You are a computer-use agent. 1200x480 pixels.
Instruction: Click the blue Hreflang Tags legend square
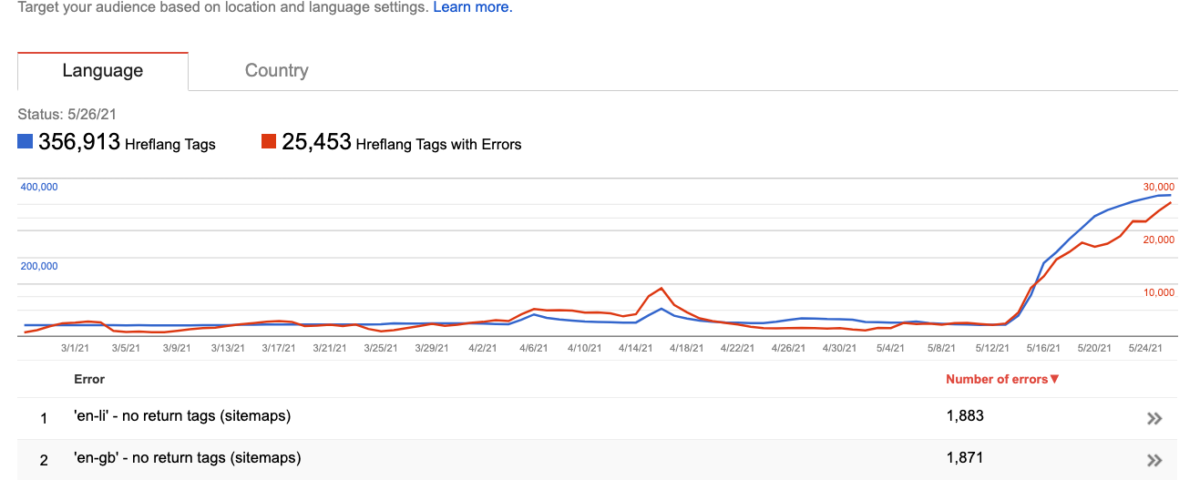point(26,143)
